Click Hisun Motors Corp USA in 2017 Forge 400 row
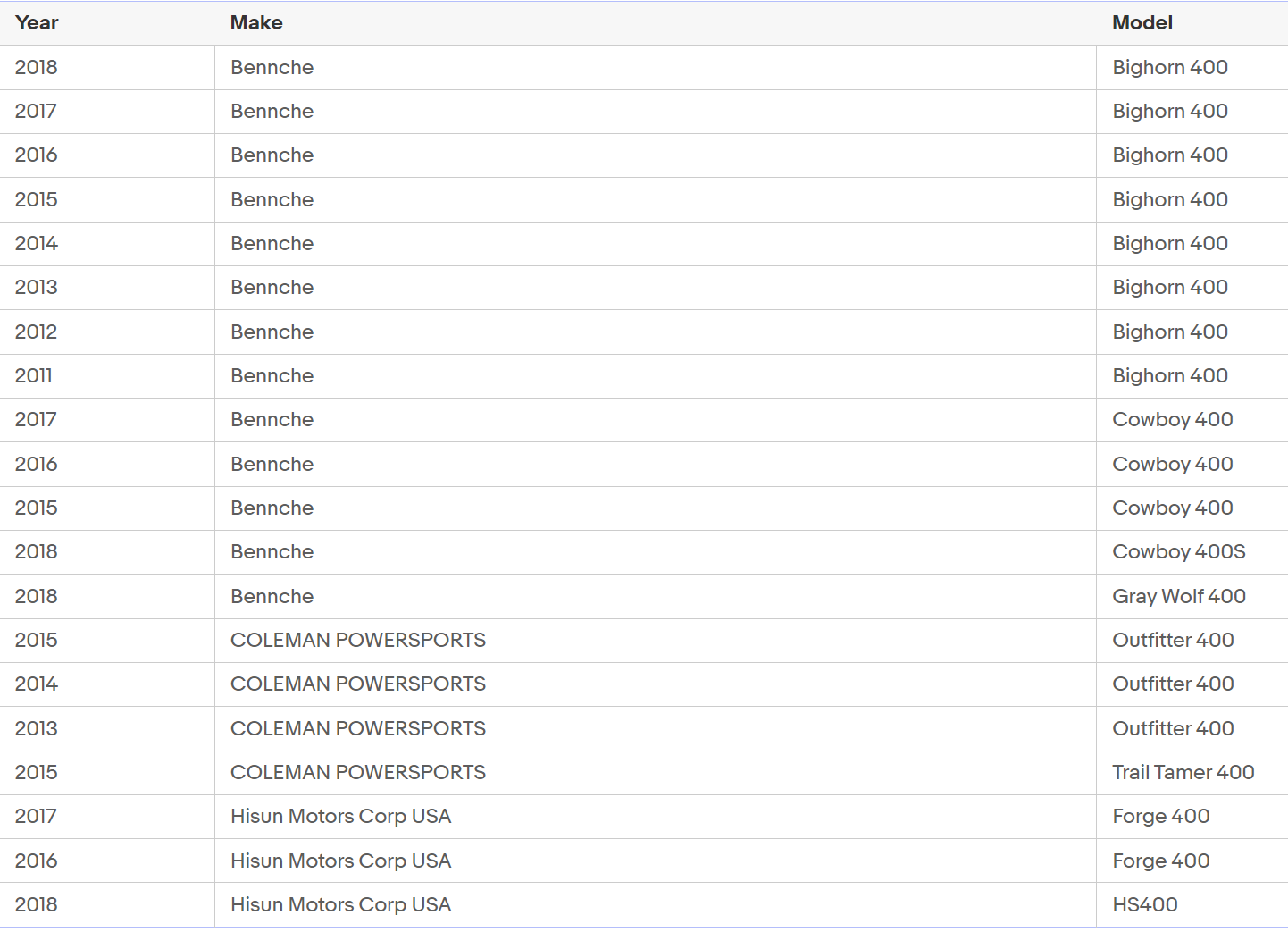The image size is (1288, 932). pos(341,816)
